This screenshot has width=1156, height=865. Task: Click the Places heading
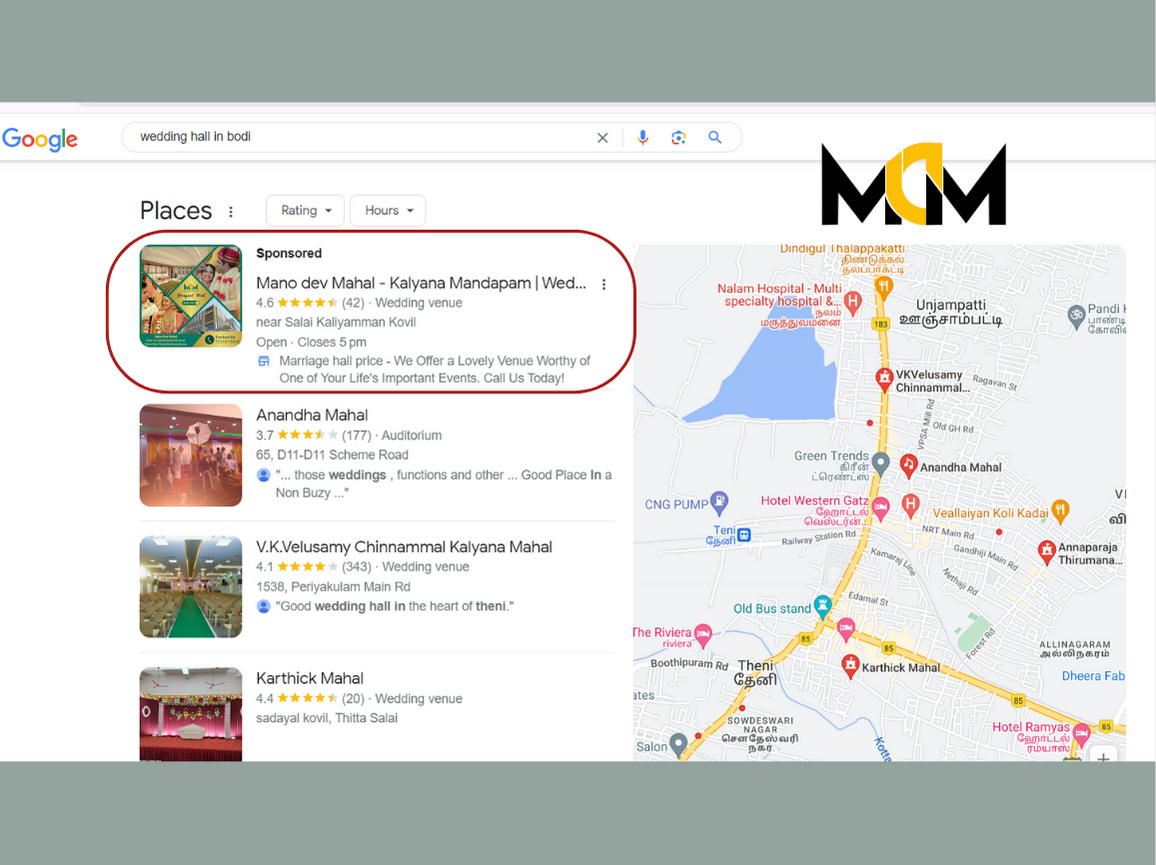point(176,211)
